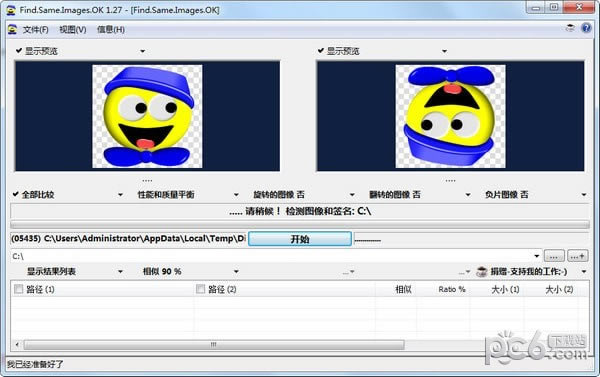Click the coffee cup donate icon
The height and width of the screenshot is (377, 600).
[481, 272]
